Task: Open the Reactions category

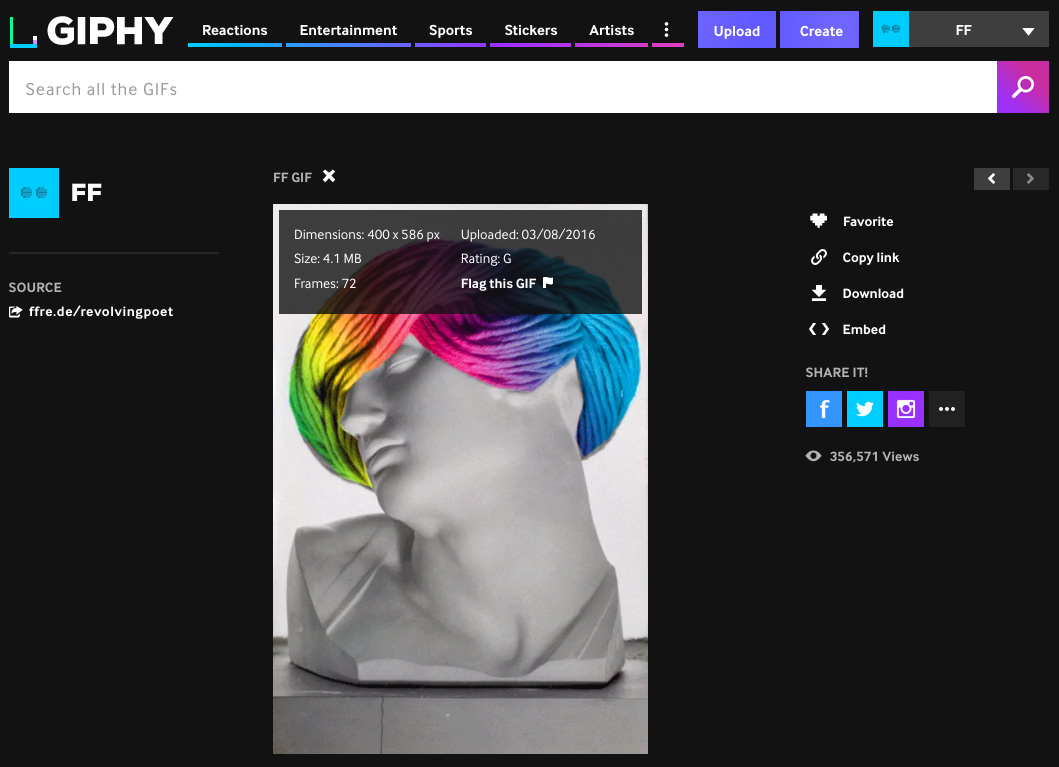Action: pos(234,30)
